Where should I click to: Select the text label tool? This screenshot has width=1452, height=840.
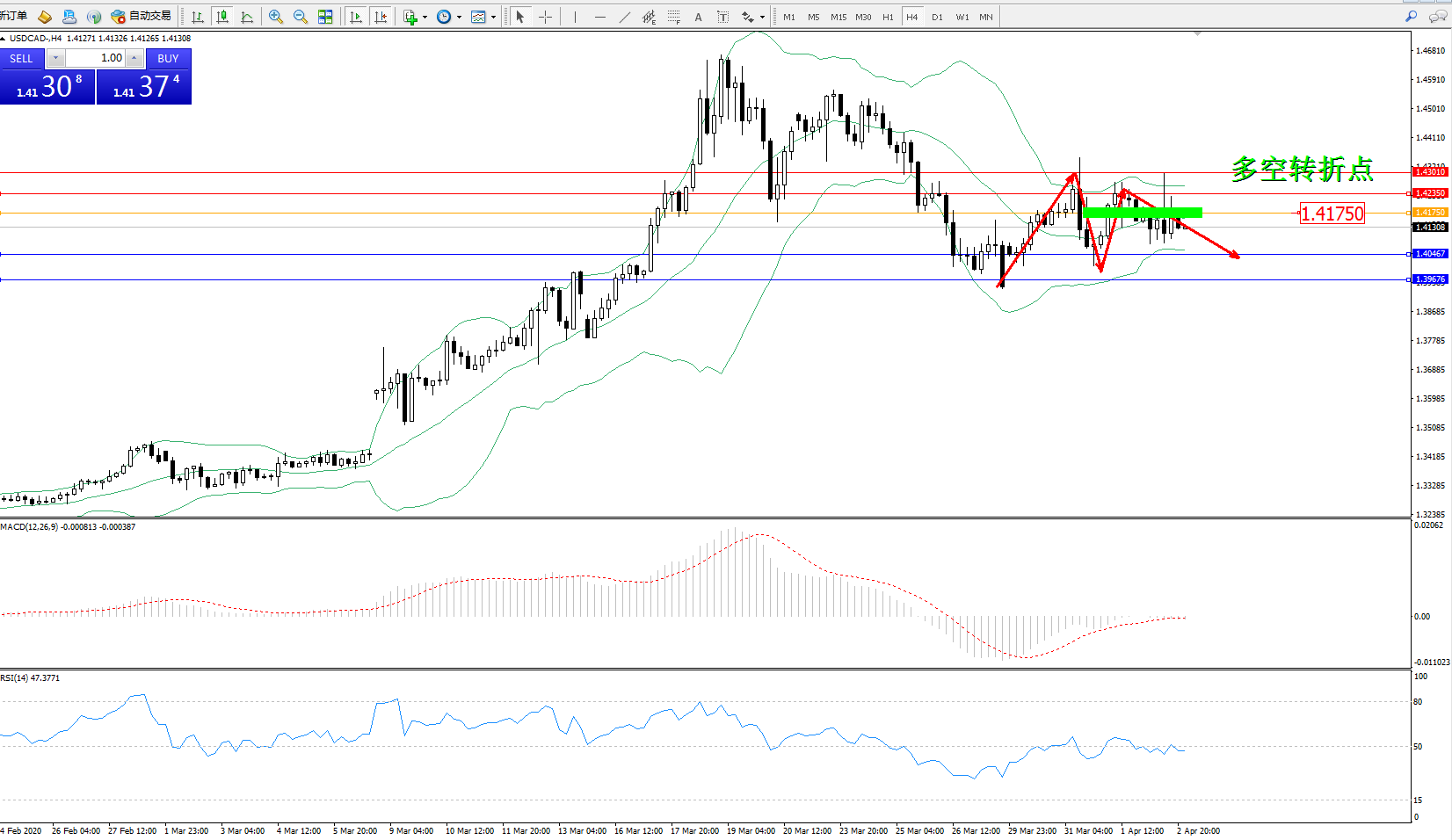pos(699,17)
